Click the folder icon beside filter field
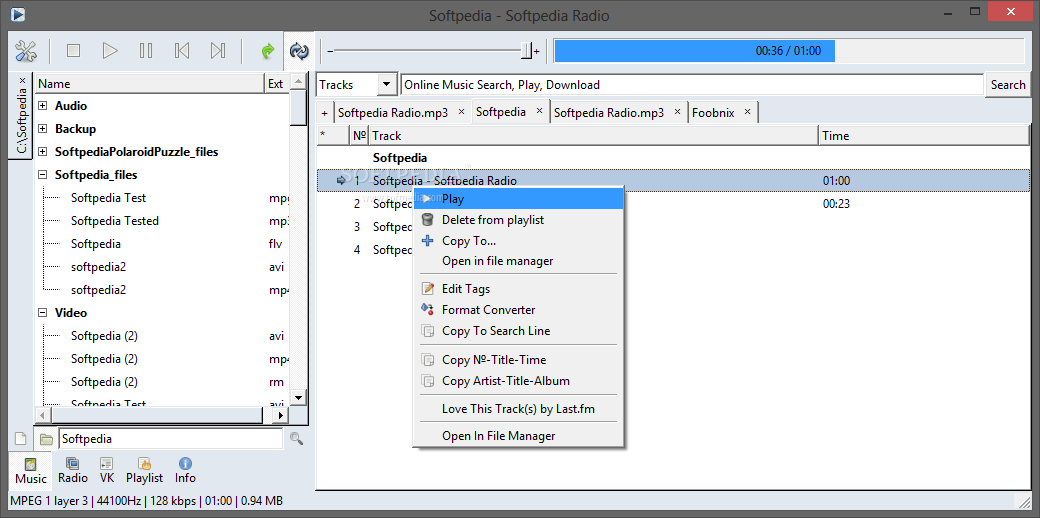This screenshot has height=518, width=1040. point(46,438)
